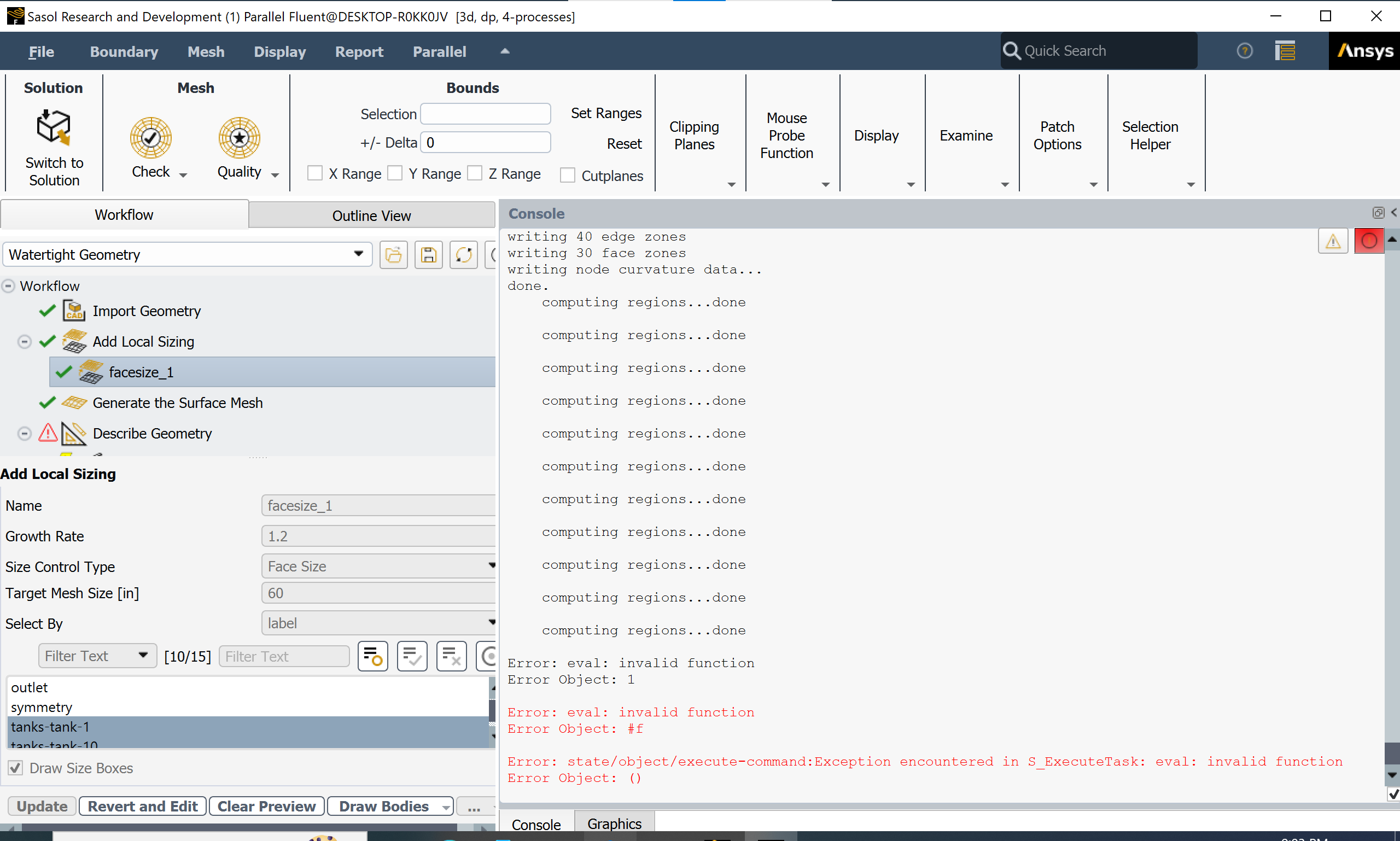This screenshot has height=841, width=1400.
Task: Collapse the Add Local Sizing tree node
Action: tap(24, 342)
